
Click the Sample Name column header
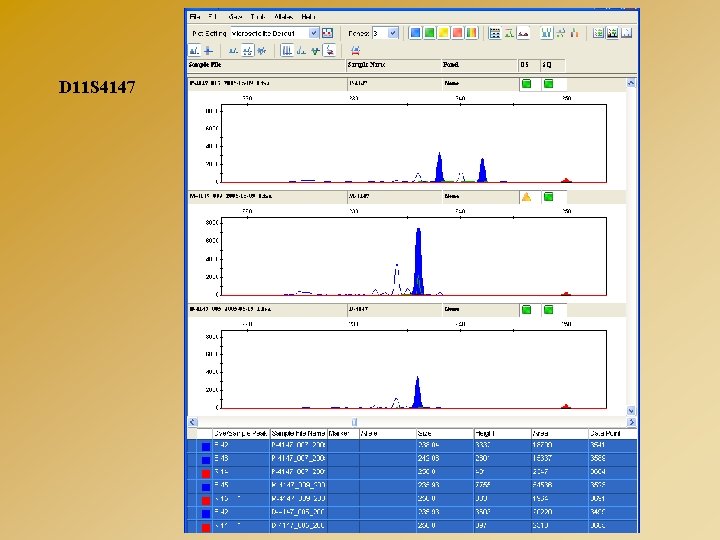coord(394,65)
